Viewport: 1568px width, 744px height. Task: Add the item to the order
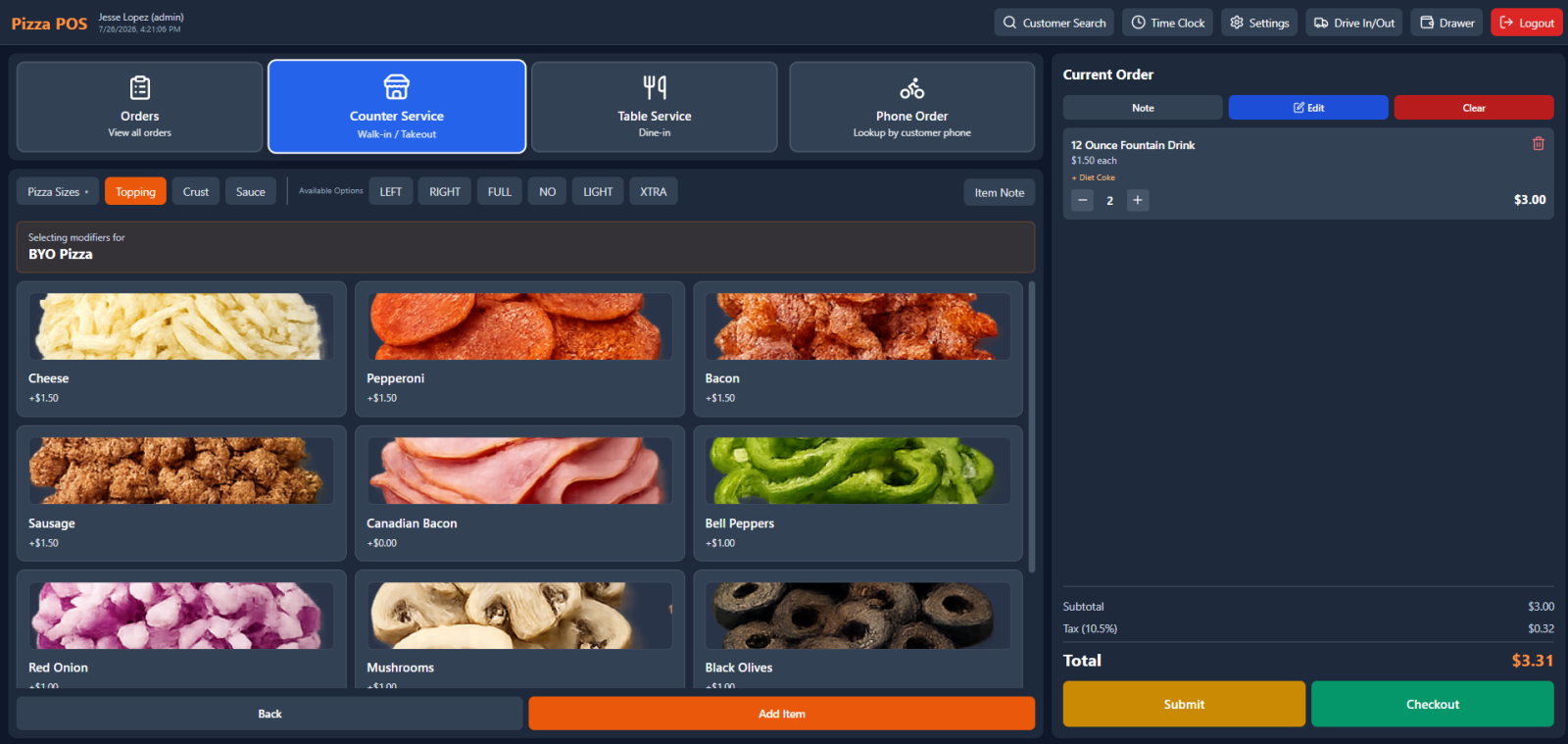pyautogui.click(x=781, y=714)
